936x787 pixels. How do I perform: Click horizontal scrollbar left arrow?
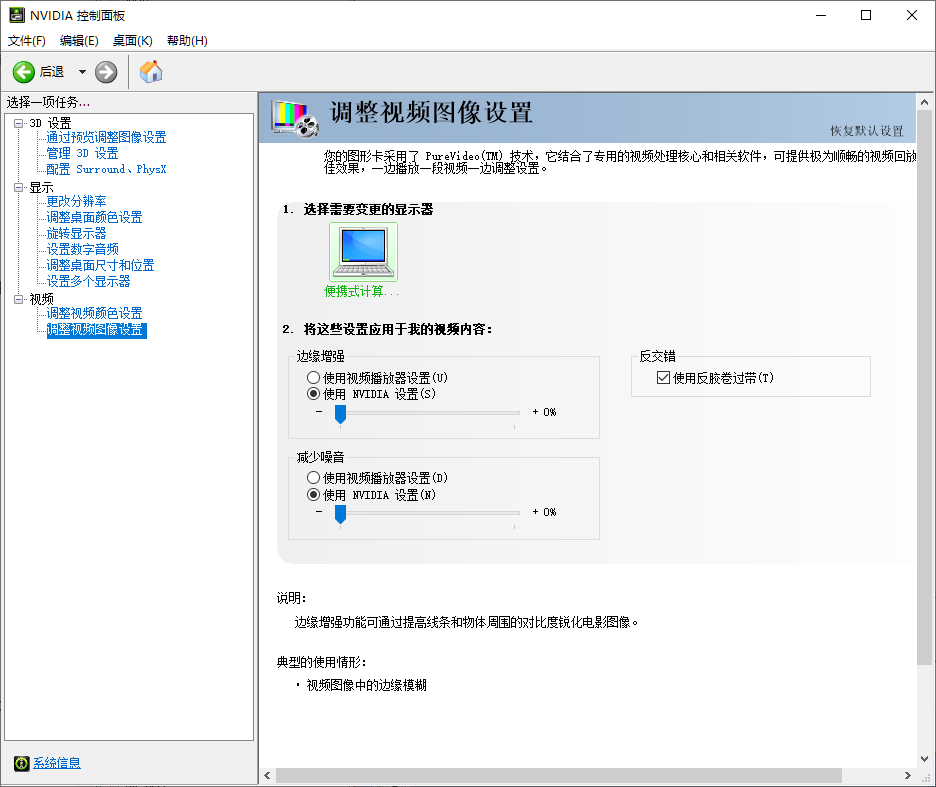[267, 776]
